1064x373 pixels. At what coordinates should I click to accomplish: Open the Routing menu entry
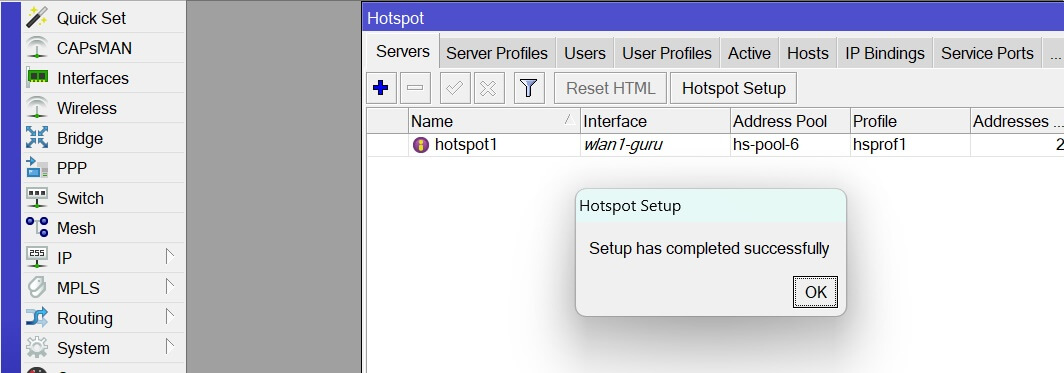tap(103, 317)
